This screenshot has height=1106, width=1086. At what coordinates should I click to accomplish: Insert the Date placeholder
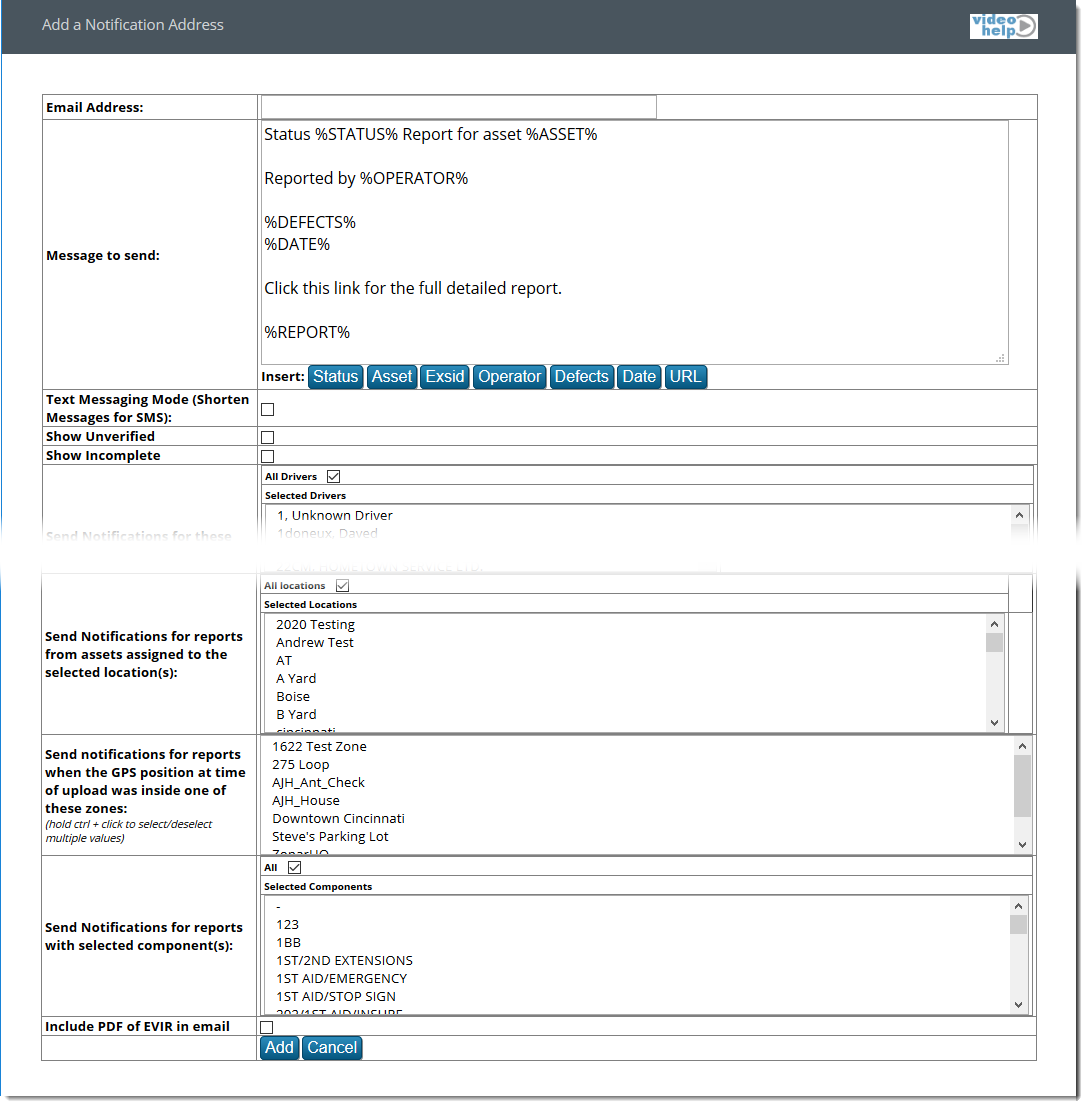pos(639,377)
